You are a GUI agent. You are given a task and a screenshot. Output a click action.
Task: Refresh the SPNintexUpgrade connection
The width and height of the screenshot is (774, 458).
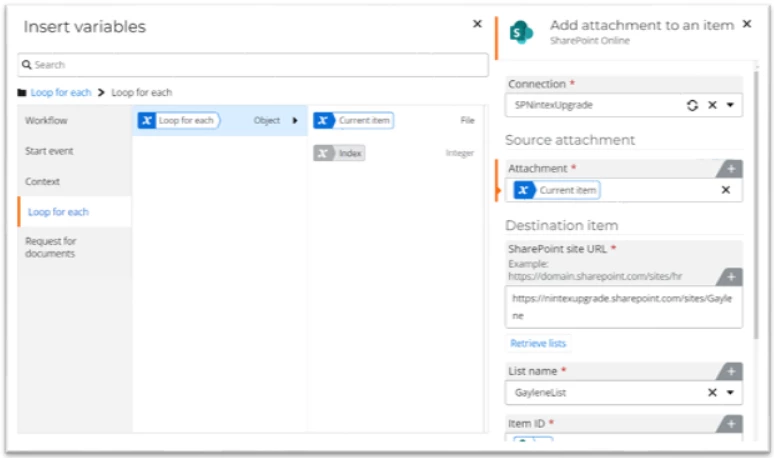pos(692,105)
